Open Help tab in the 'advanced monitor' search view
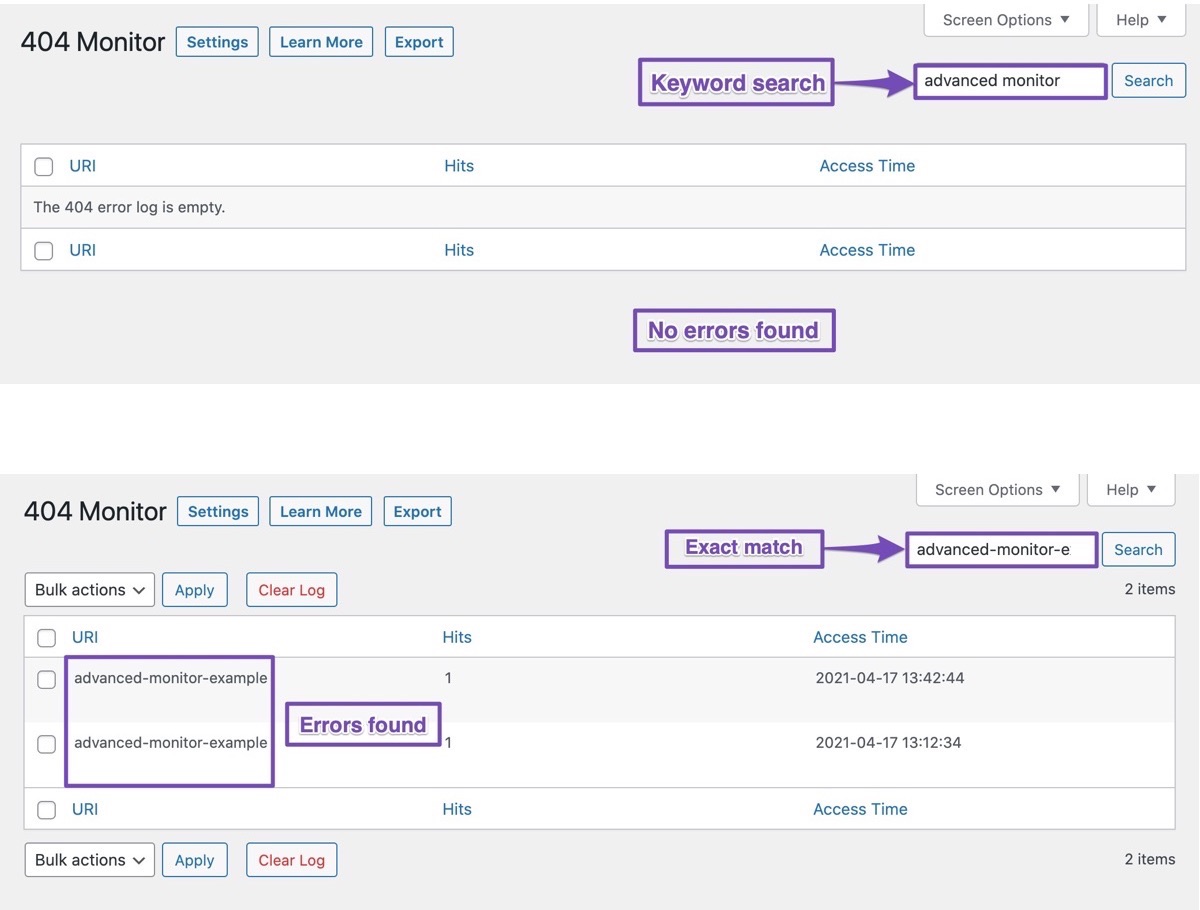1200x910 pixels. 1141,20
